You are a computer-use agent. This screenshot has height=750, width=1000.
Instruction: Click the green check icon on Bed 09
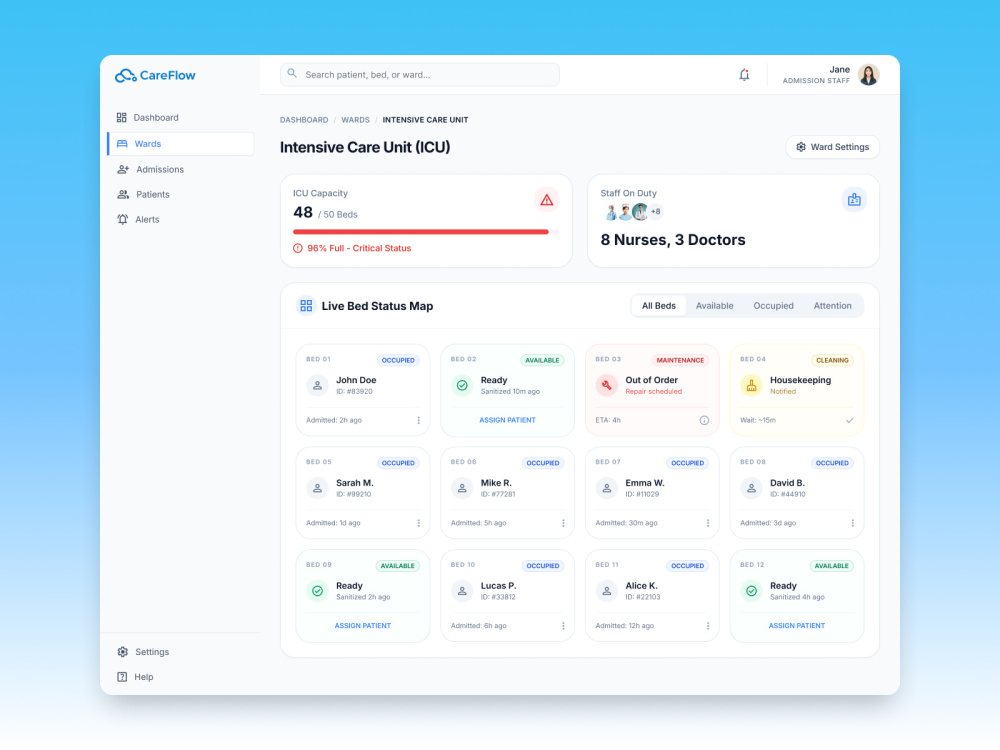(x=317, y=591)
